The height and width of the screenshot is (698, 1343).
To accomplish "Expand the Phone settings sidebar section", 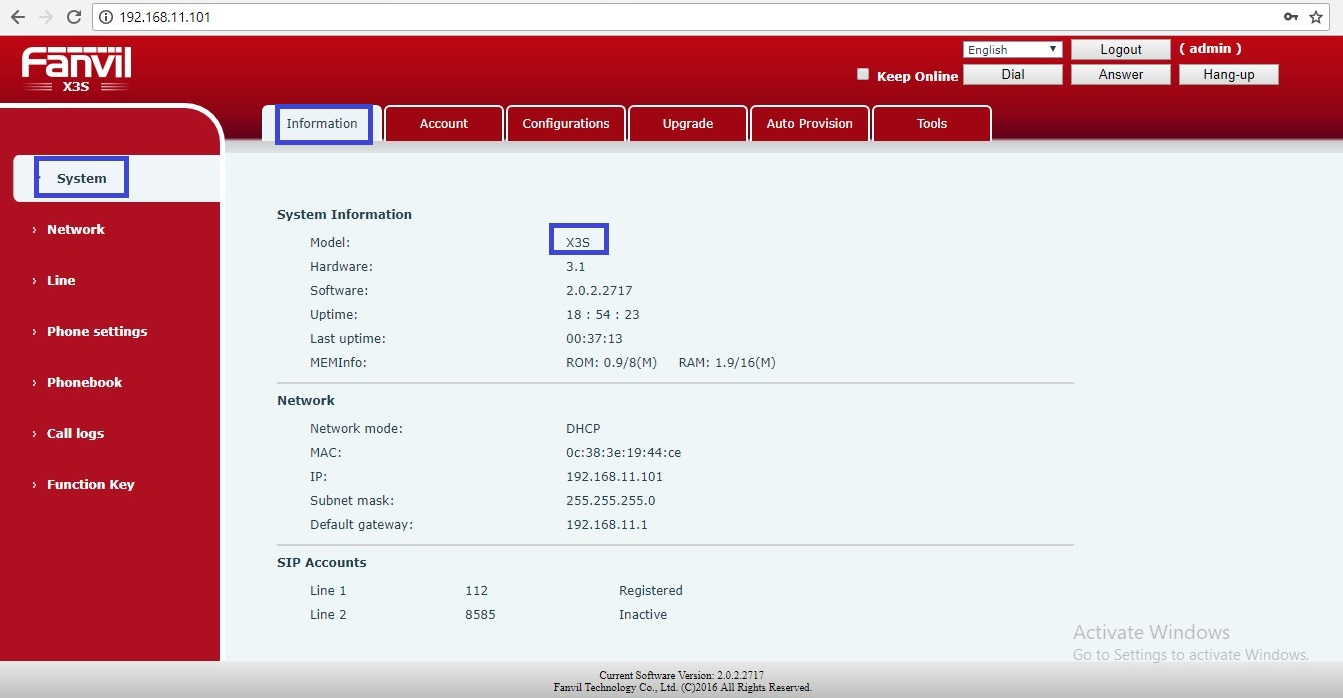I will point(96,331).
